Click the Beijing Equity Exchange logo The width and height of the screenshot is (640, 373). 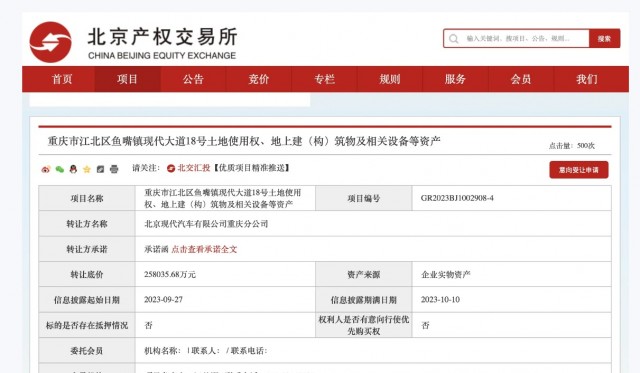click(51, 42)
